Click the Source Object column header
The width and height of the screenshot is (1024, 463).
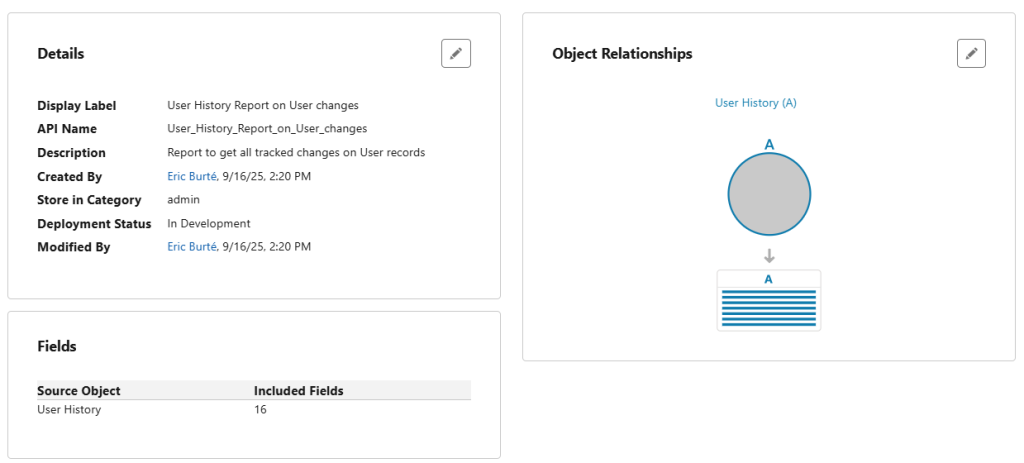click(79, 391)
